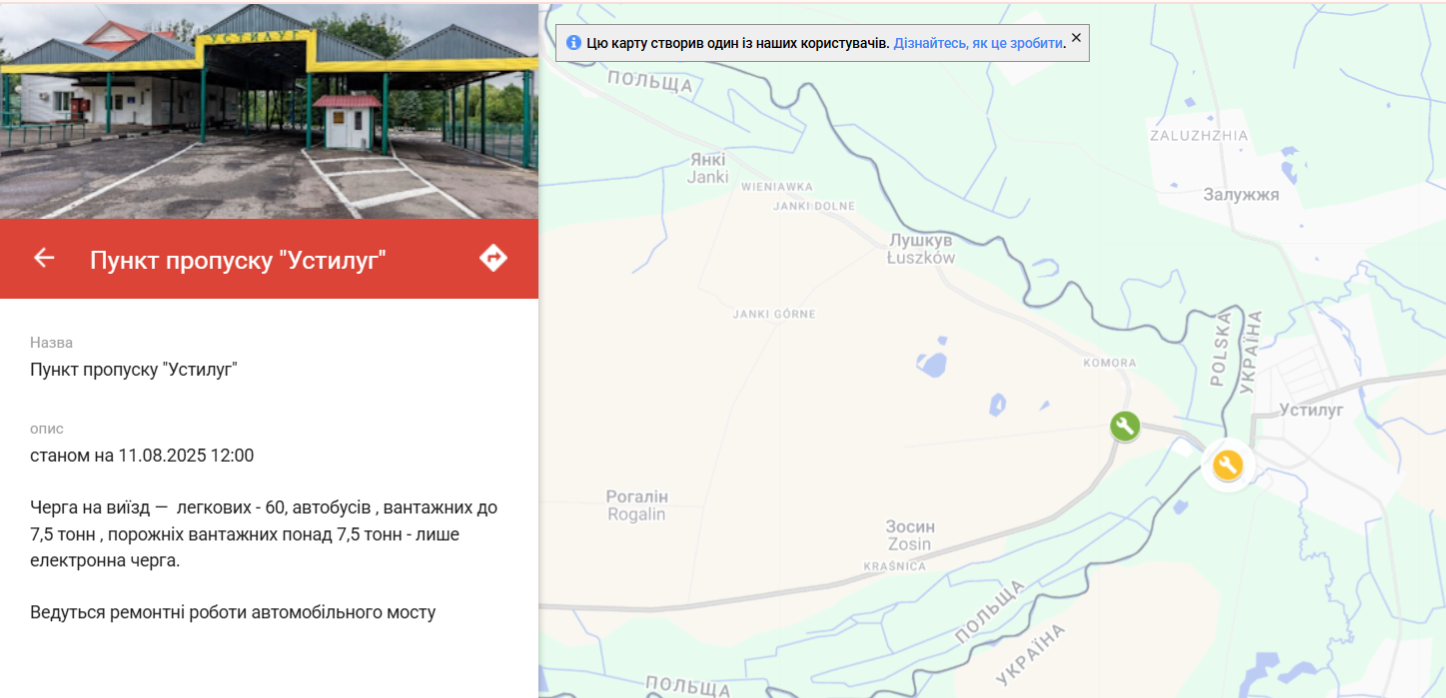
Task: Open the "Дізнайтесь, як це зробити" link
Action: [x=979, y=43]
